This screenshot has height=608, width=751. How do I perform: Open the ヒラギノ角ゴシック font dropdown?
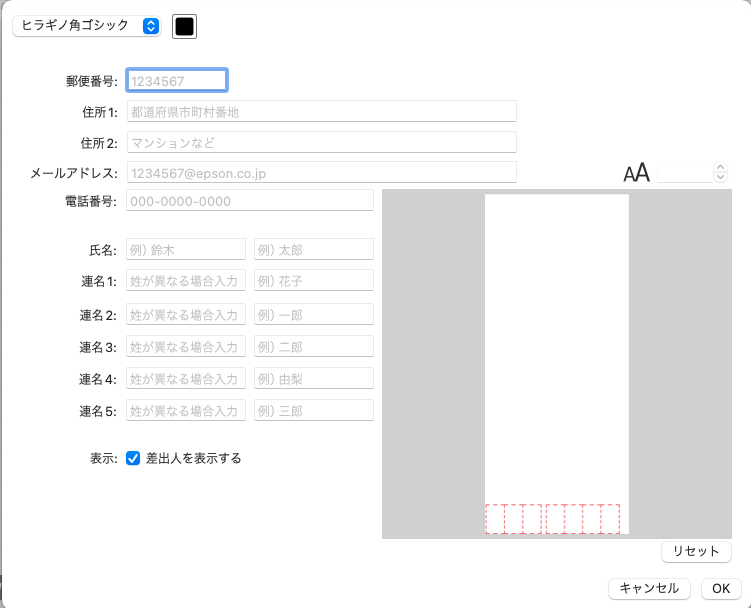pyautogui.click(x=87, y=26)
